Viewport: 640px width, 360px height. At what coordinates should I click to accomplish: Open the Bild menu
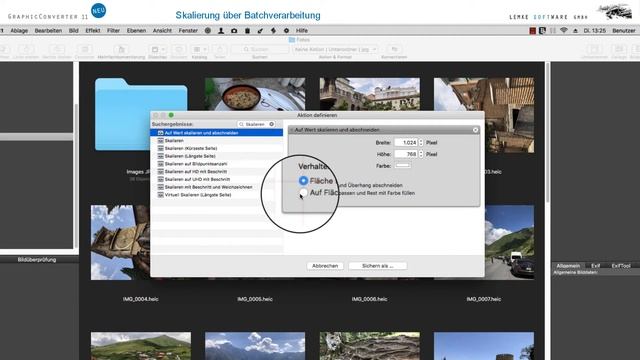coord(73,31)
